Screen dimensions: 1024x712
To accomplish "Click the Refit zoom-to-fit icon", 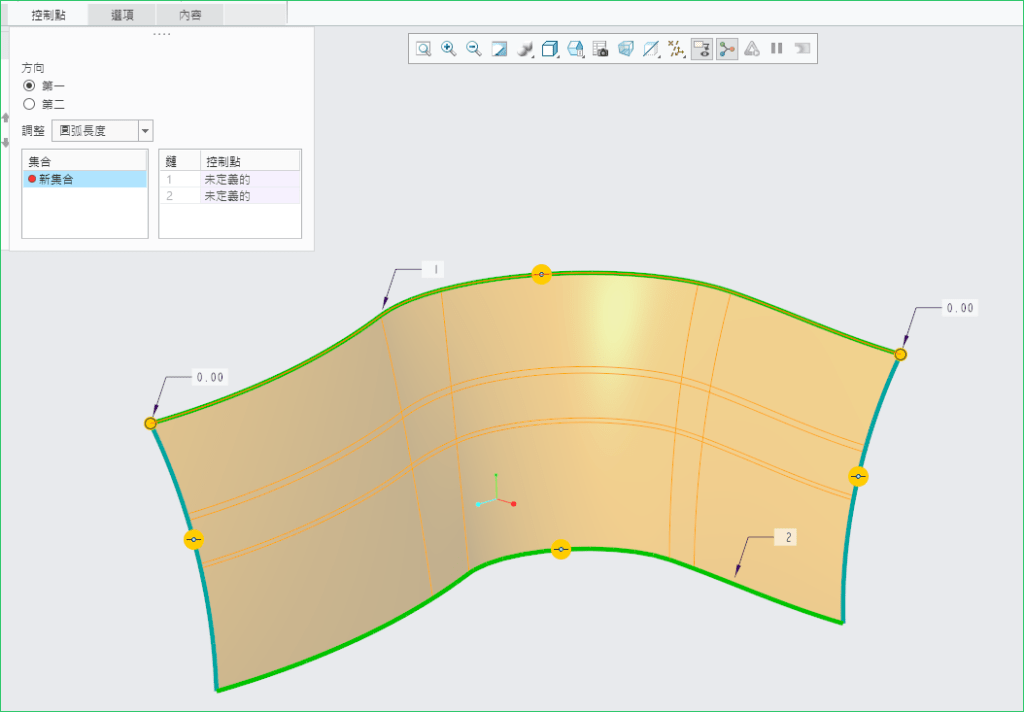I will coord(424,49).
